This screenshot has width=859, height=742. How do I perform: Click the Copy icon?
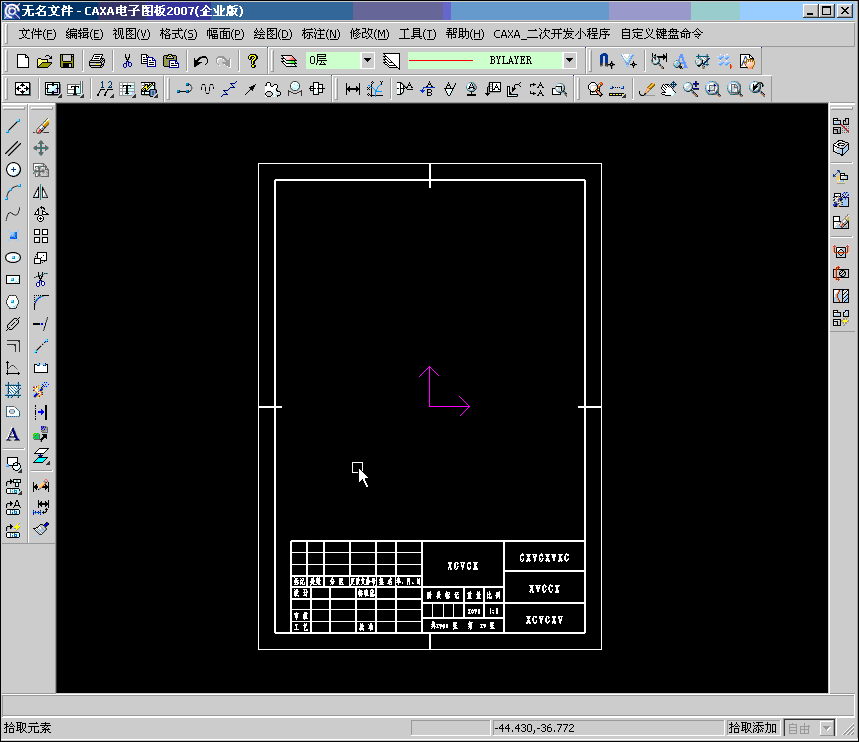coord(148,61)
